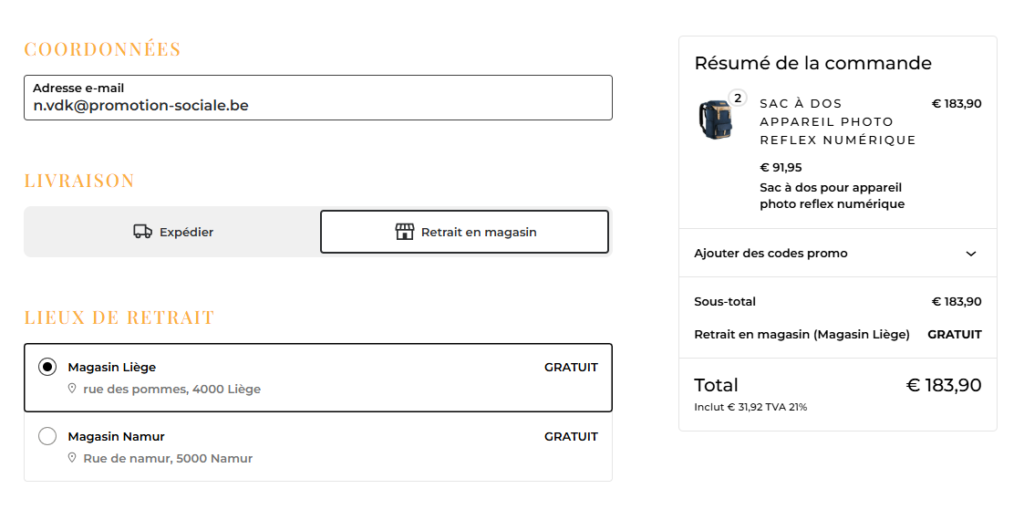This screenshot has height=520, width=1024.
Task: Click the delivery truck icon
Action: [142, 232]
